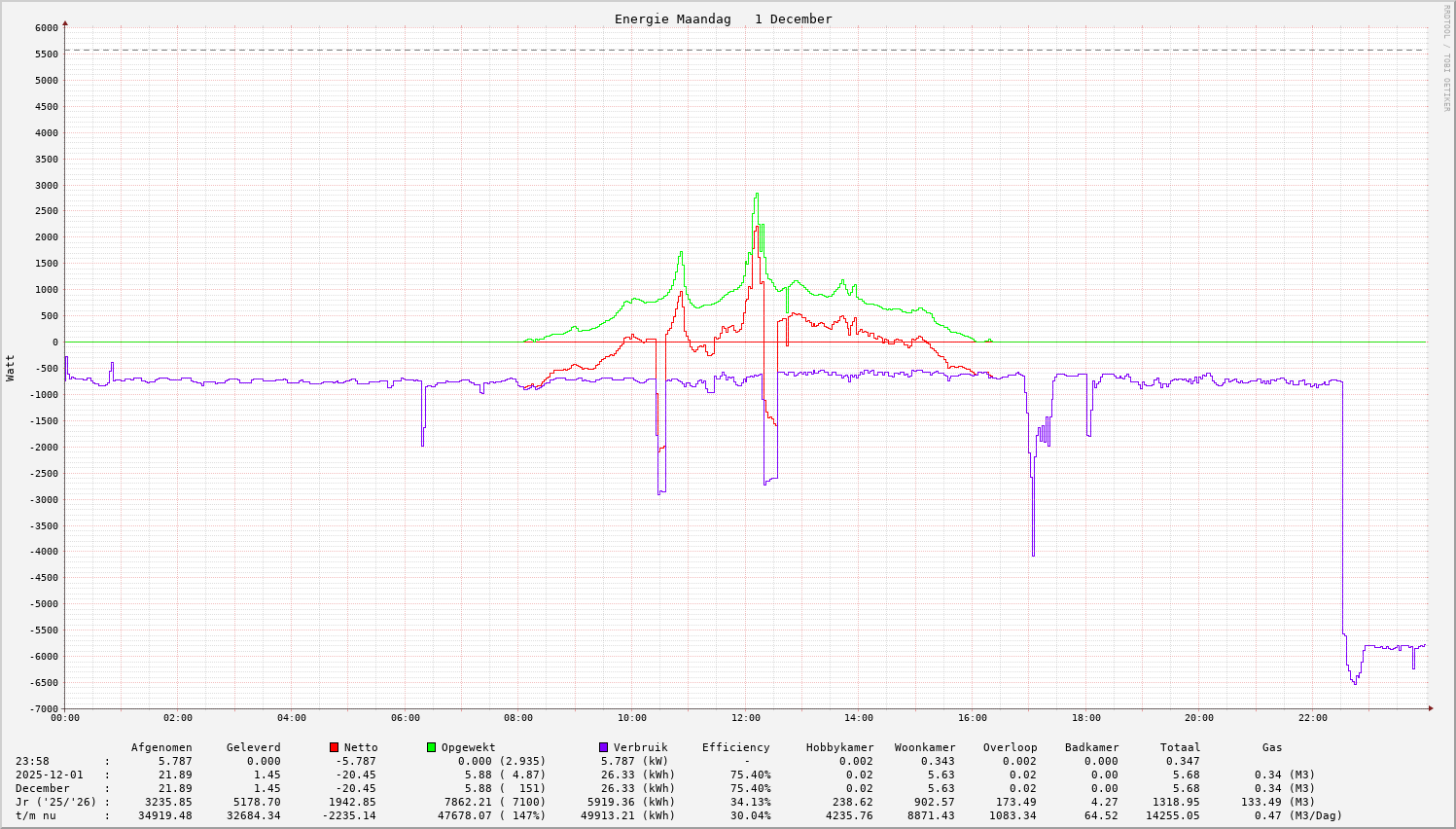Click the Gas column header
This screenshot has height=829, width=1456.
1272,747
